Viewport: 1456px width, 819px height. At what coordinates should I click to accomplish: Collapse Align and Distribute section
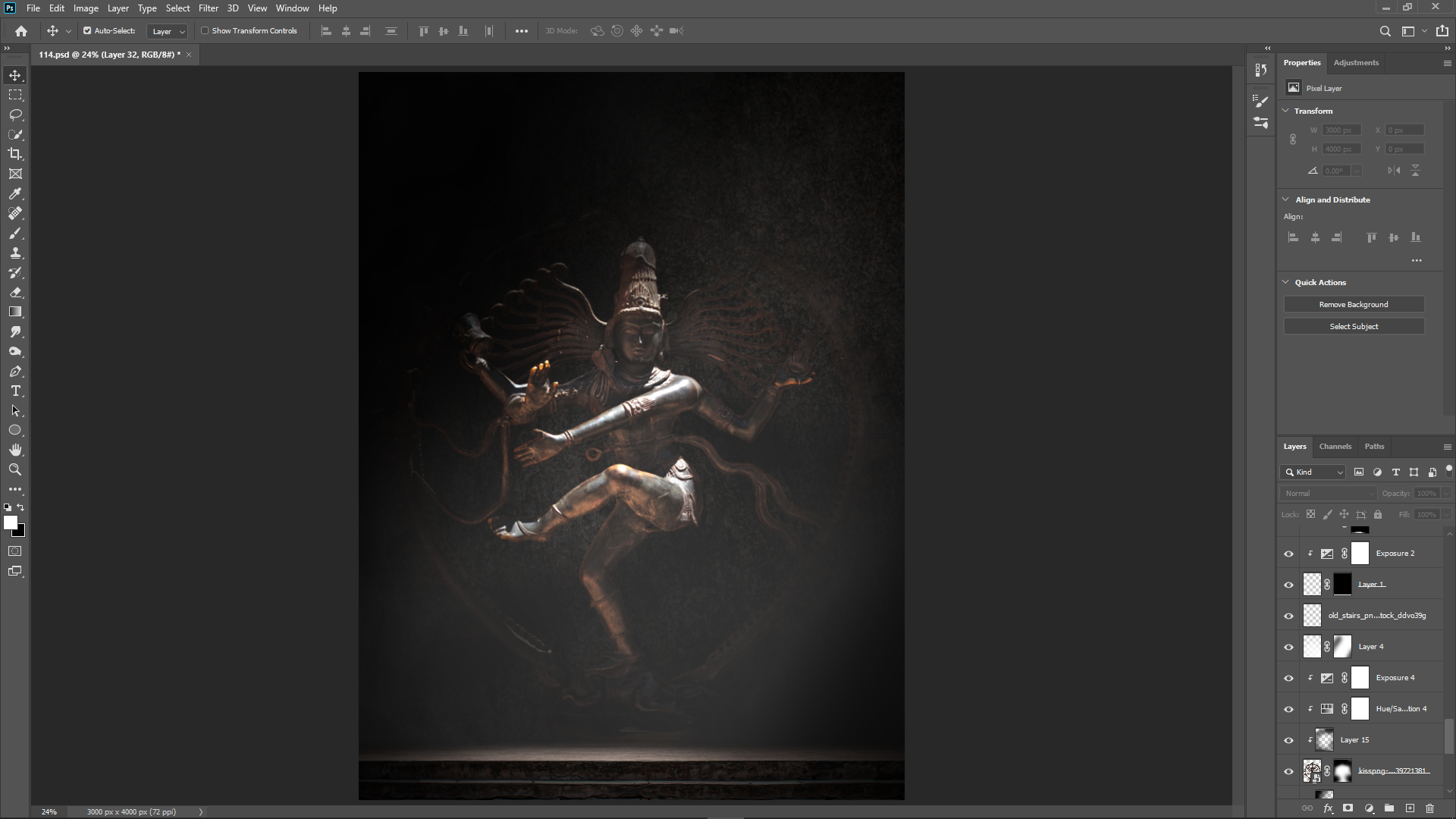coord(1285,199)
